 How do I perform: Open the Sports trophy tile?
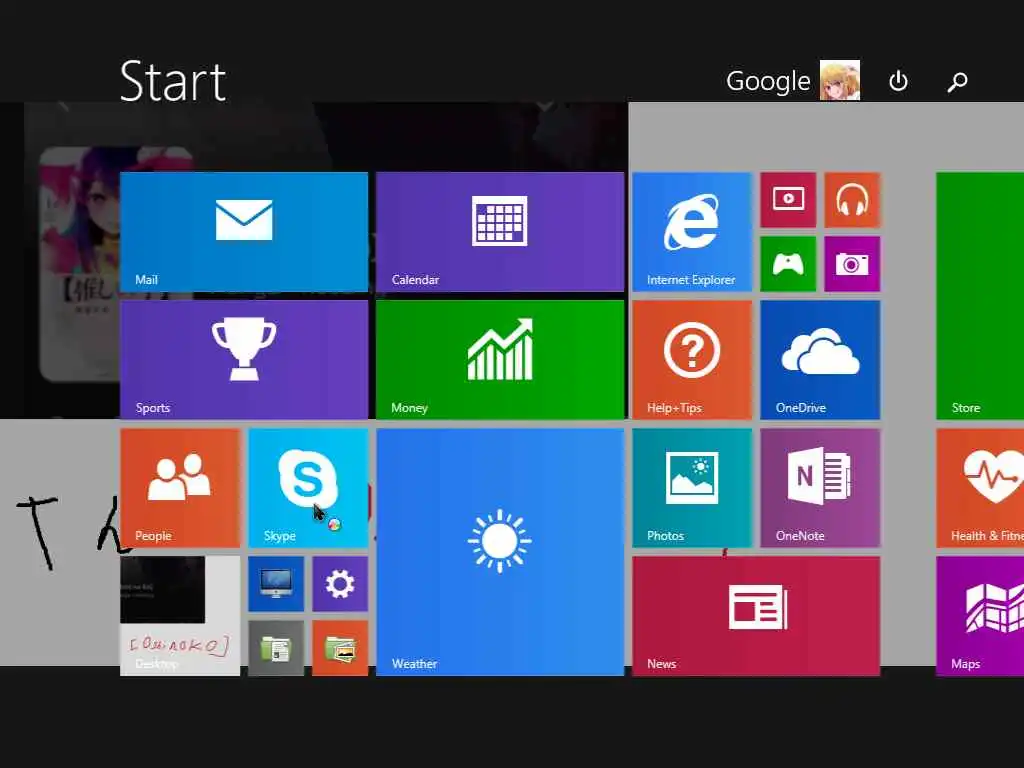tap(244, 360)
